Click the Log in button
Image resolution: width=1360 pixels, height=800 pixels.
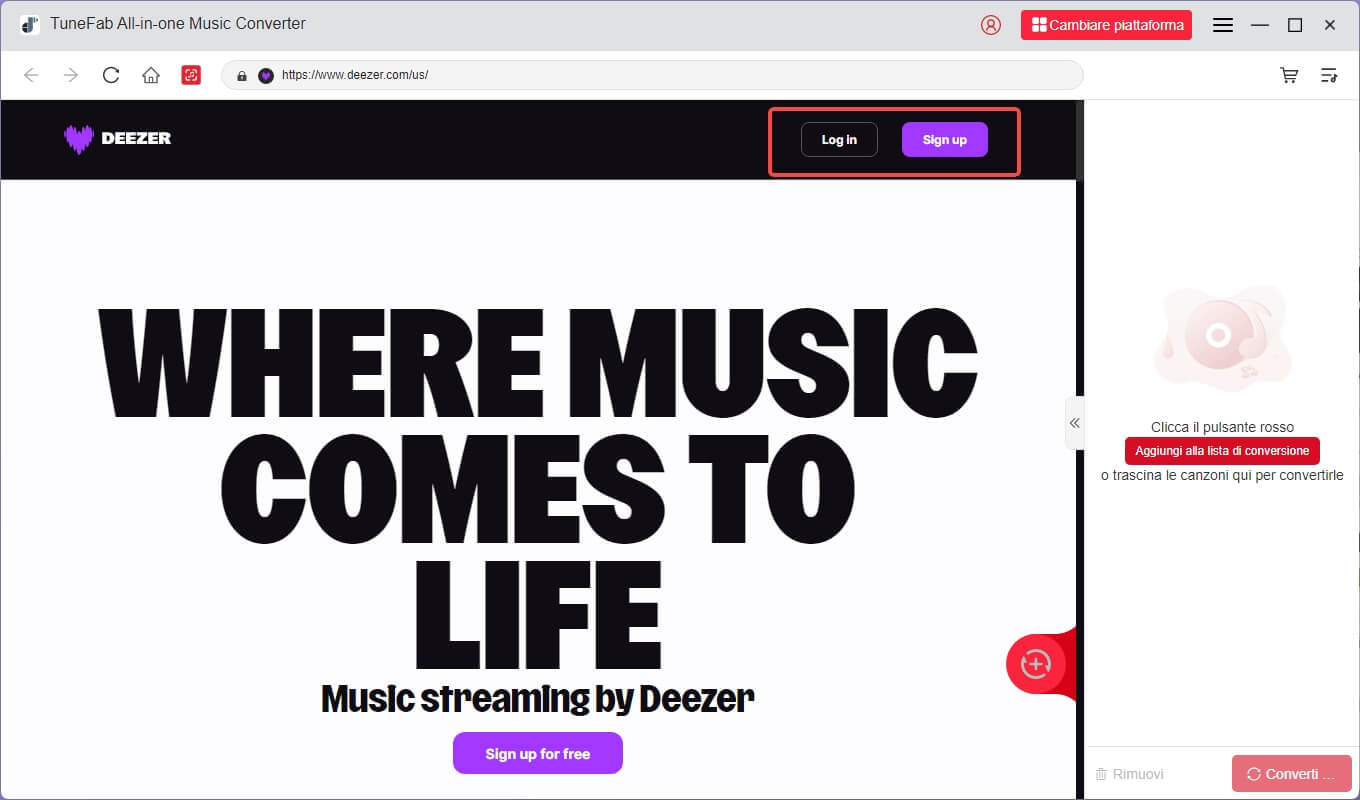pyautogui.click(x=839, y=140)
